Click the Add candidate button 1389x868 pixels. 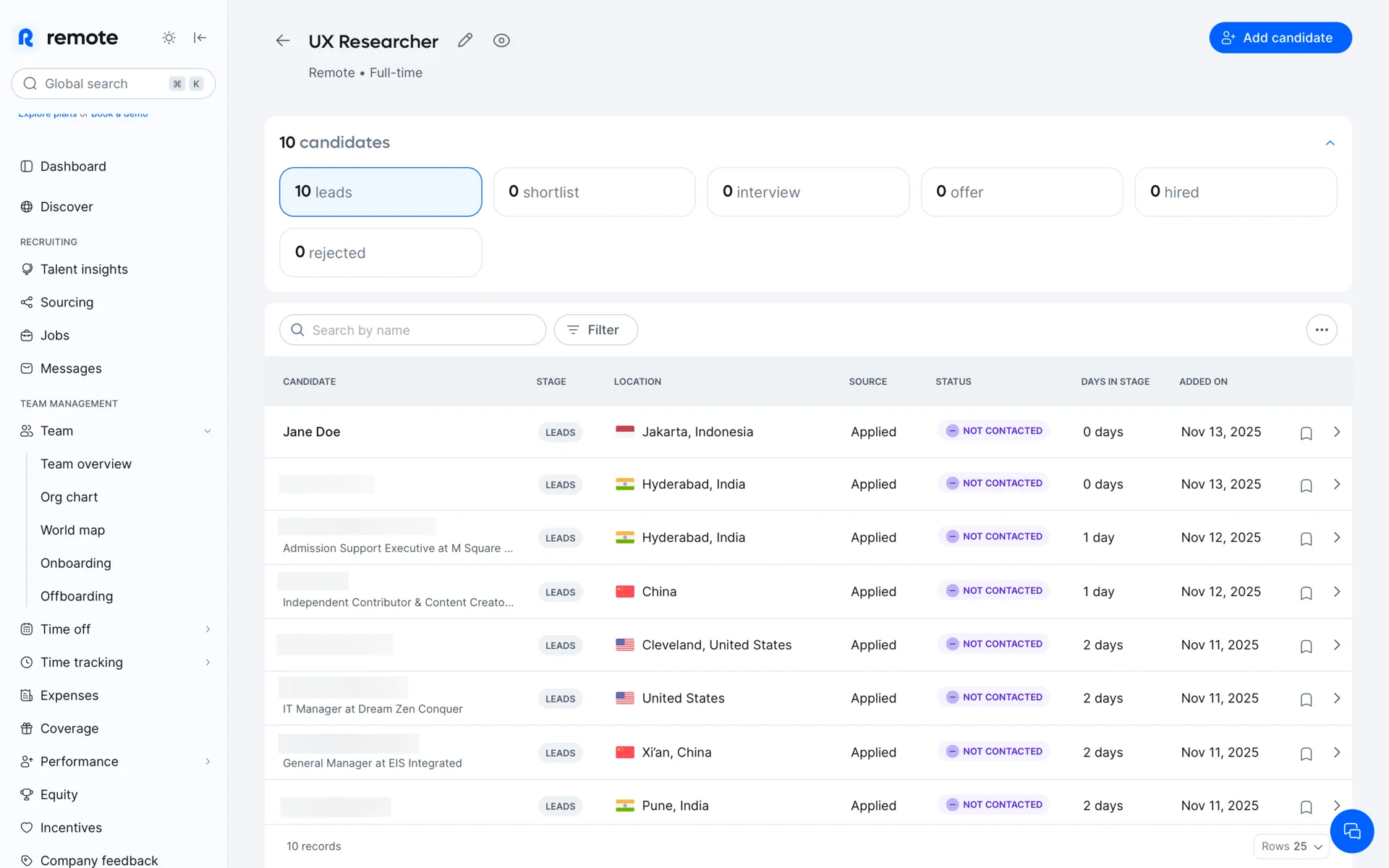tap(1280, 38)
